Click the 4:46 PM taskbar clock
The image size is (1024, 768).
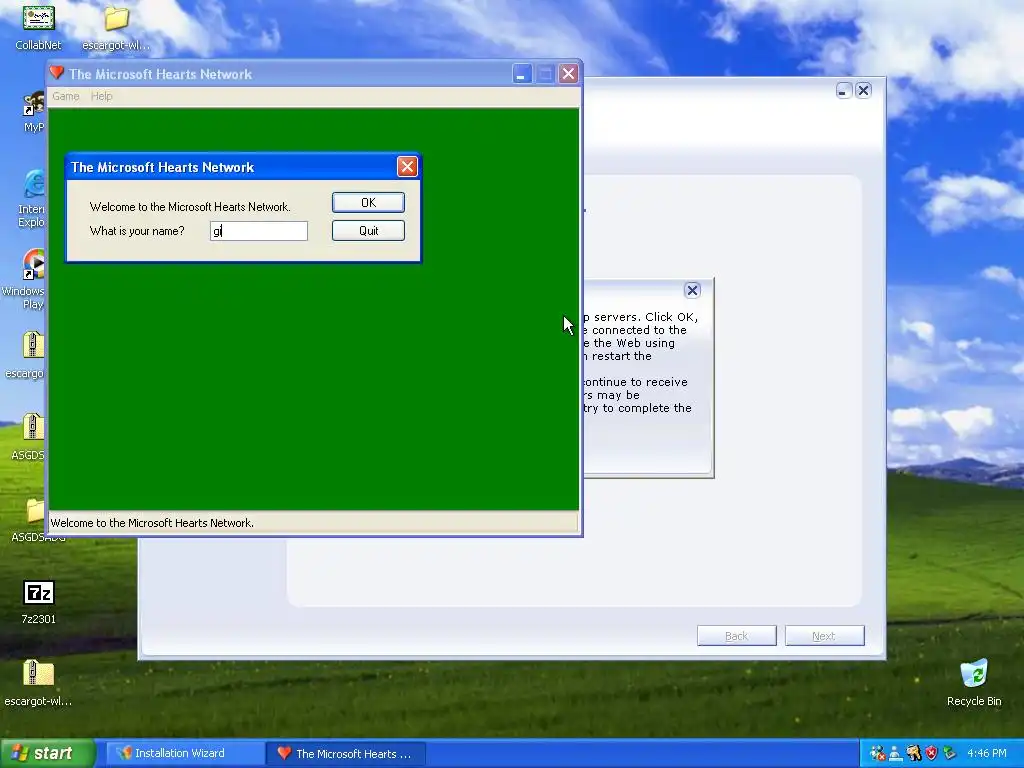click(987, 754)
